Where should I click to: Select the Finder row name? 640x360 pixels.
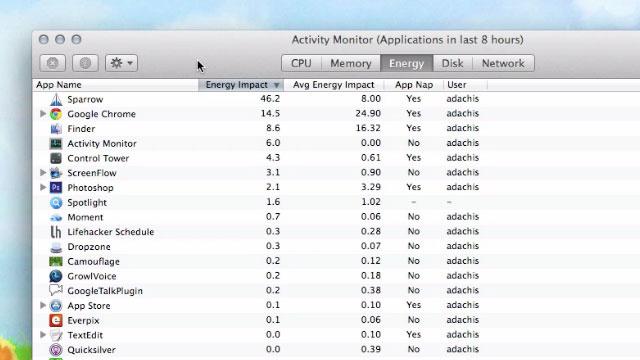pyautogui.click(x=81, y=129)
